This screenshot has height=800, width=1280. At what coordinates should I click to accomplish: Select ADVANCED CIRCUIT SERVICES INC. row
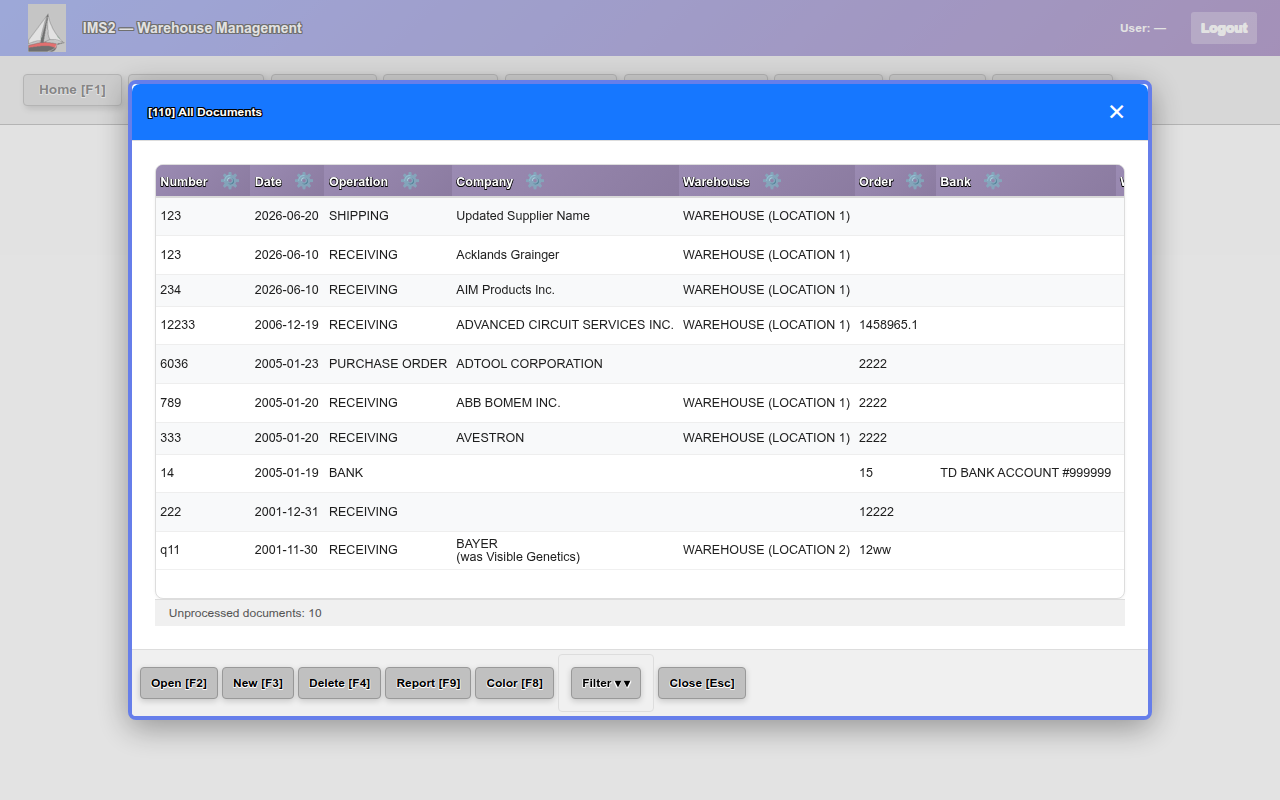(640, 325)
